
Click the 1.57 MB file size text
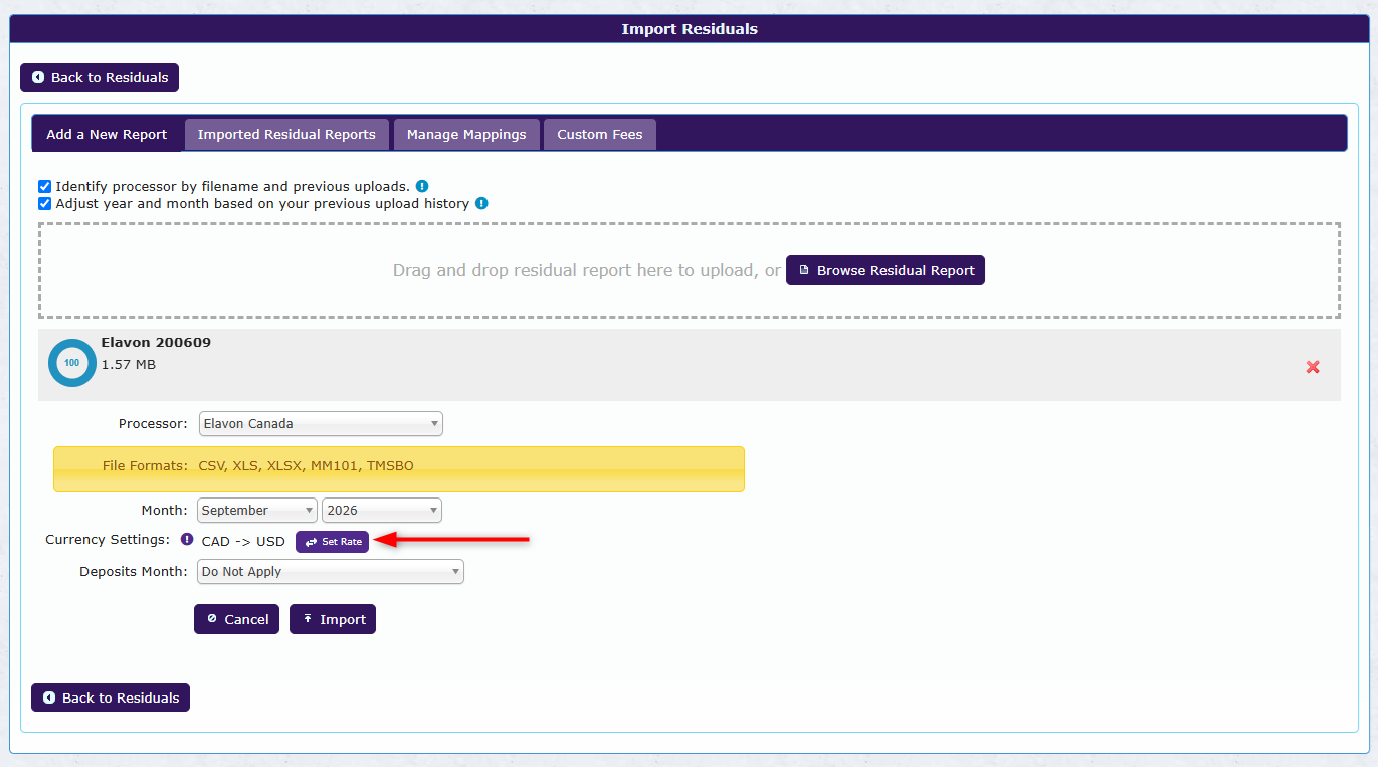tap(128, 364)
